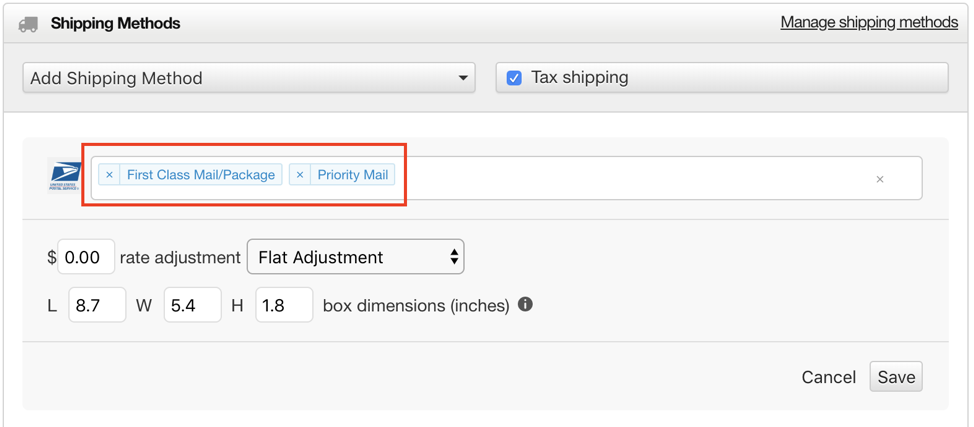Open the Manage shipping methods link
This screenshot has width=974, height=427.
[869, 22]
